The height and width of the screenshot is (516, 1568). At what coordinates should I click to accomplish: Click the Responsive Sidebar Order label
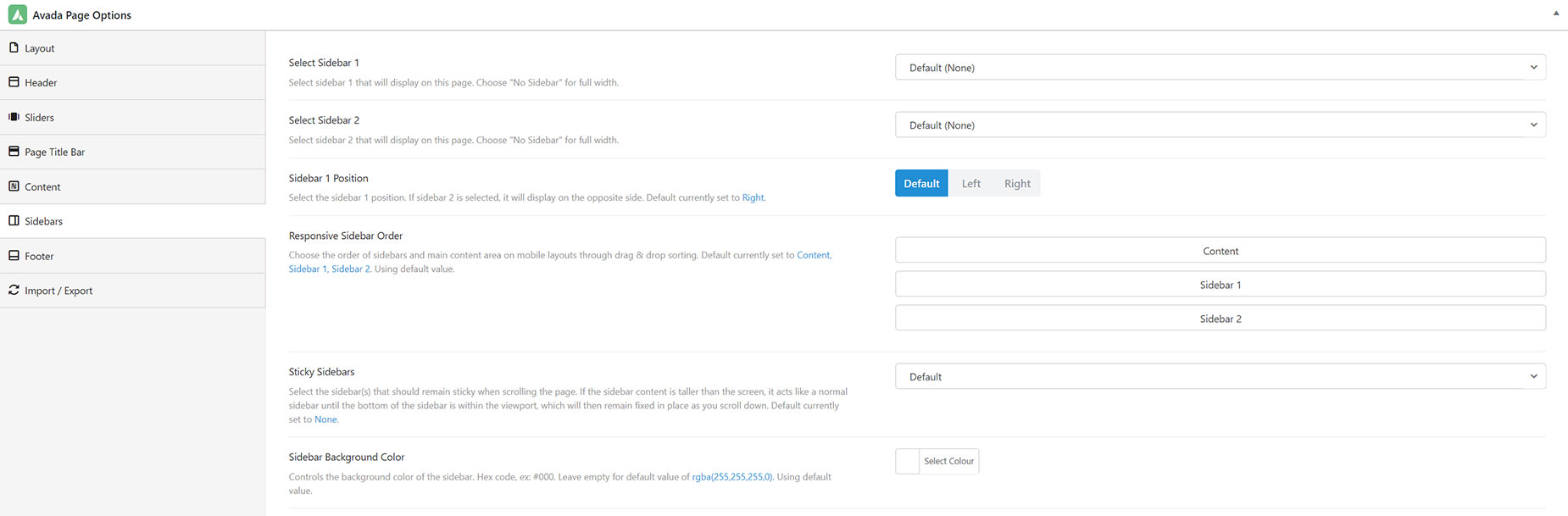346,236
